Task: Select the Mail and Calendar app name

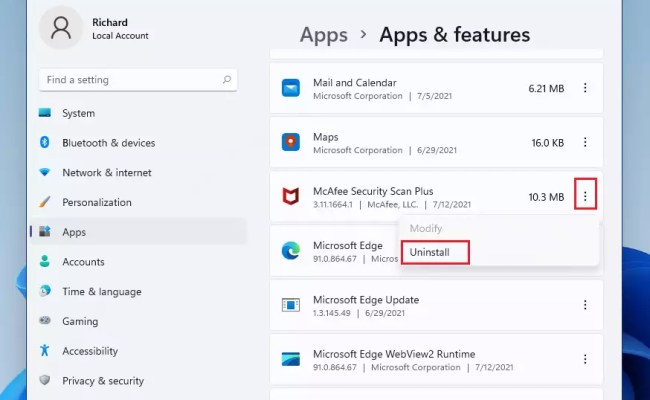Action: click(x=354, y=82)
